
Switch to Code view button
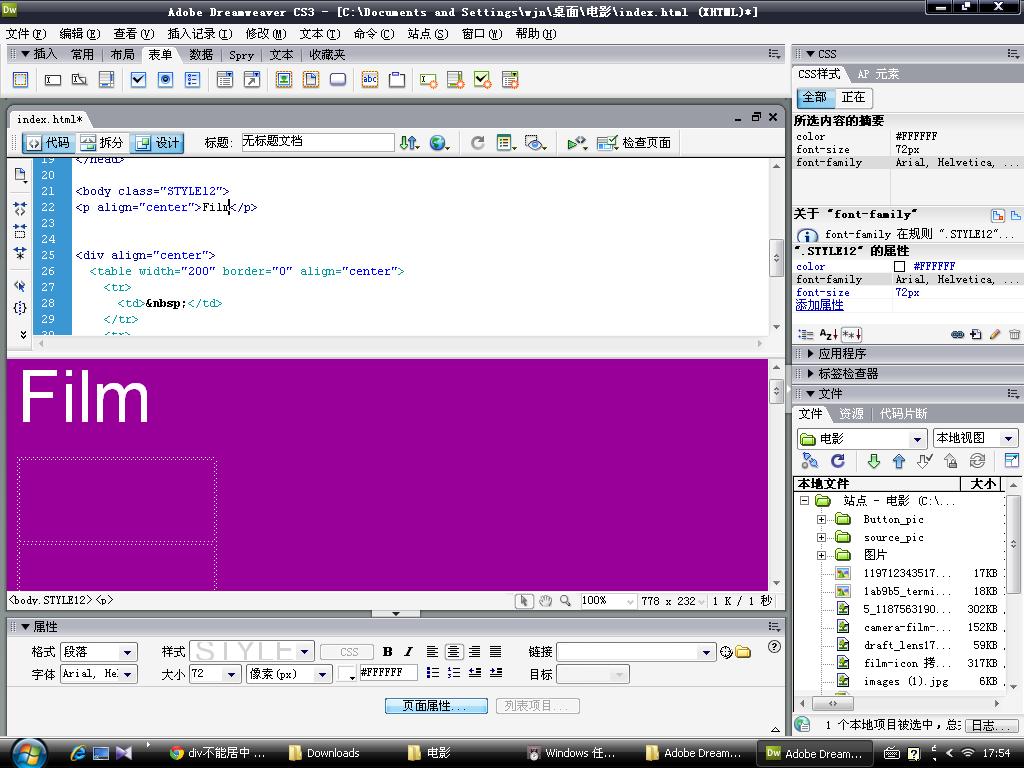48,143
